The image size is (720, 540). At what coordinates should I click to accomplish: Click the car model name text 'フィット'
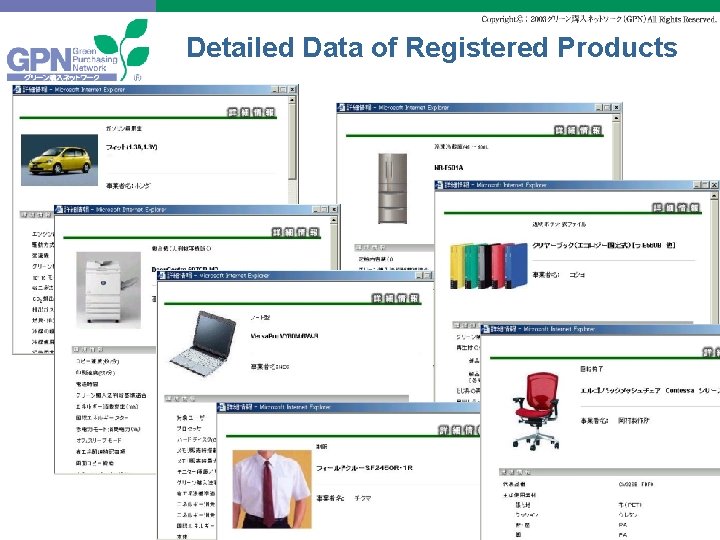click(x=131, y=147)
